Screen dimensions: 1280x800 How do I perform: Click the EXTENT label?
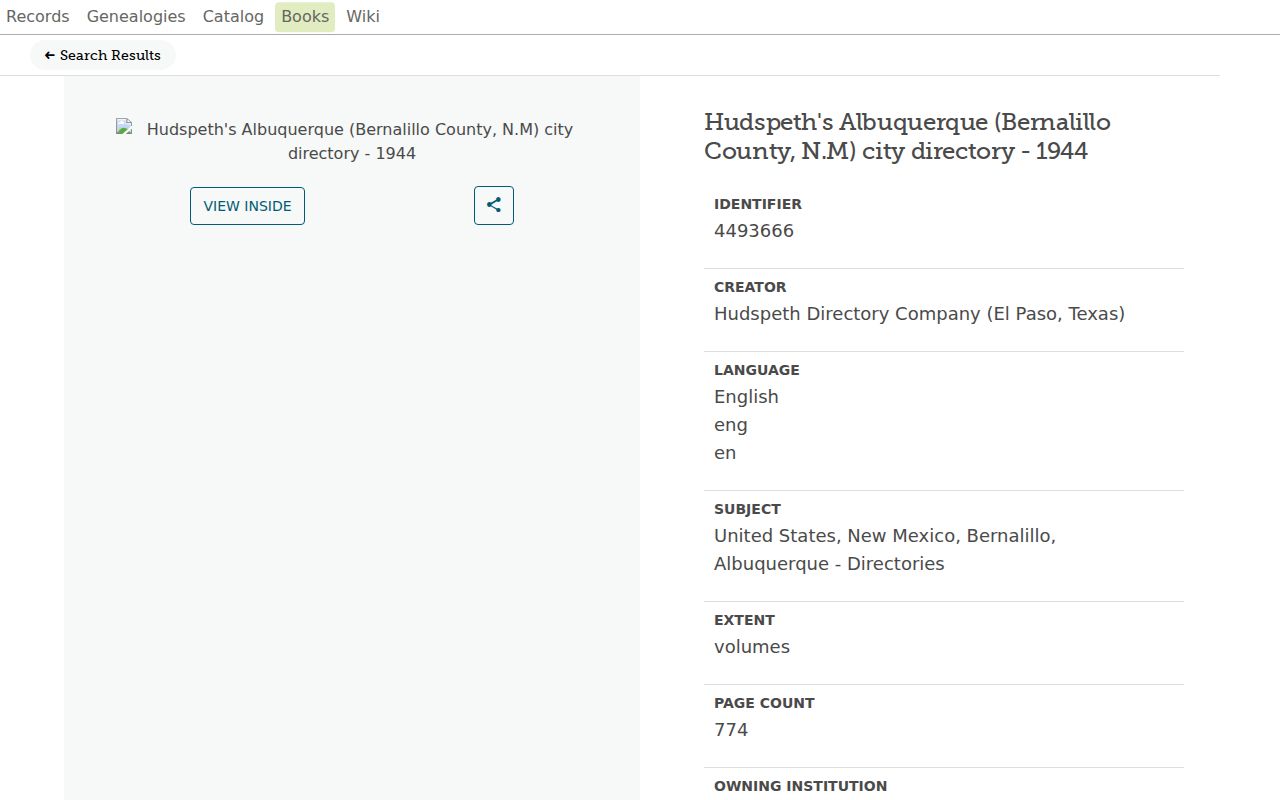coord(744,620)
